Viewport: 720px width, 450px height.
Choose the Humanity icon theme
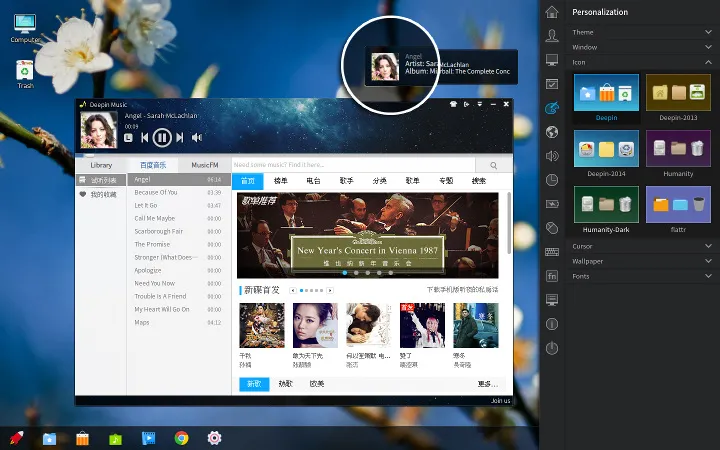tap(678, 149)
